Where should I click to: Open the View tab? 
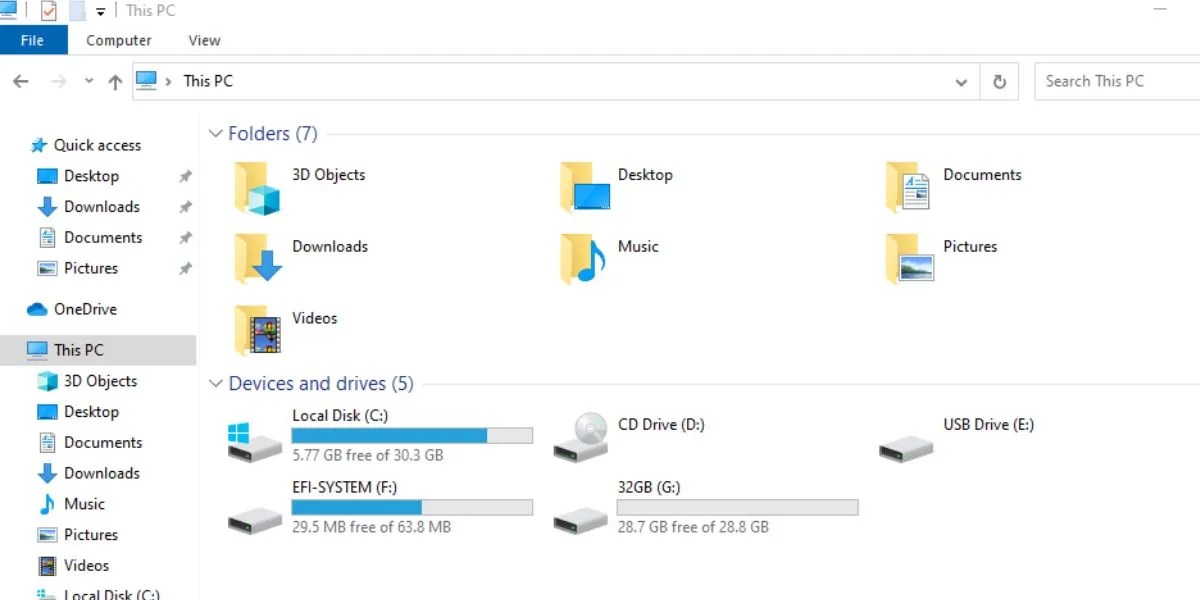pyautogui.click(x=204, y=40)
